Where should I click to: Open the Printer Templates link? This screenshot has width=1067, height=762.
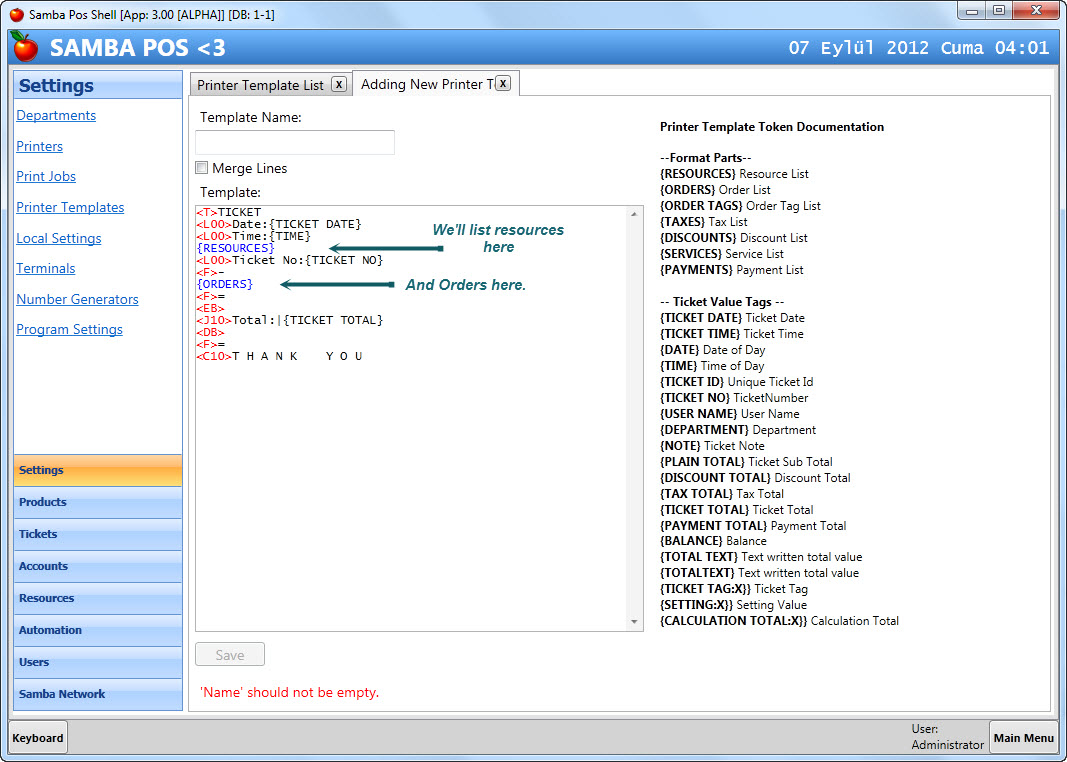point(70,207)
